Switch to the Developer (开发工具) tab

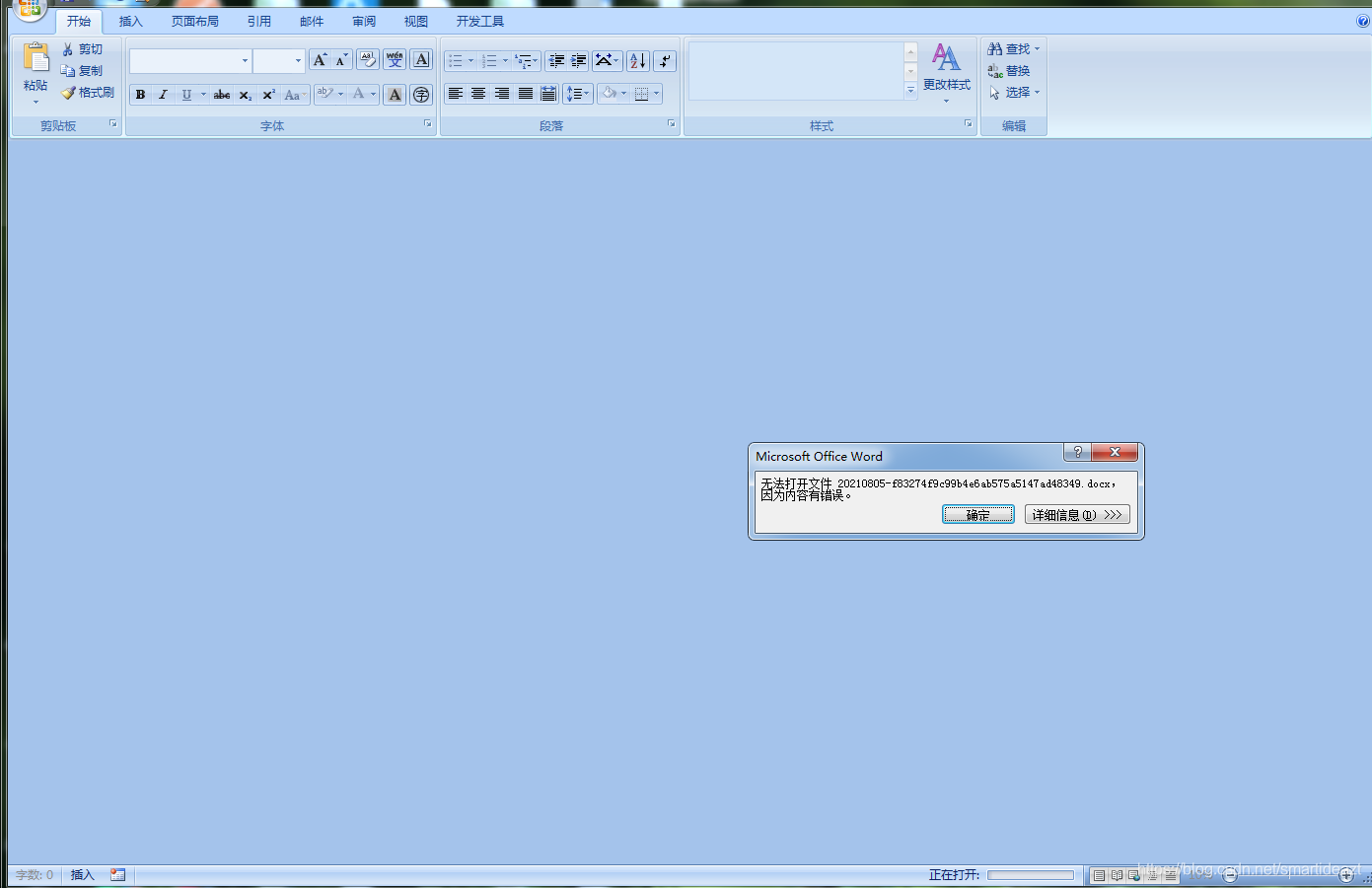[480, 22]
